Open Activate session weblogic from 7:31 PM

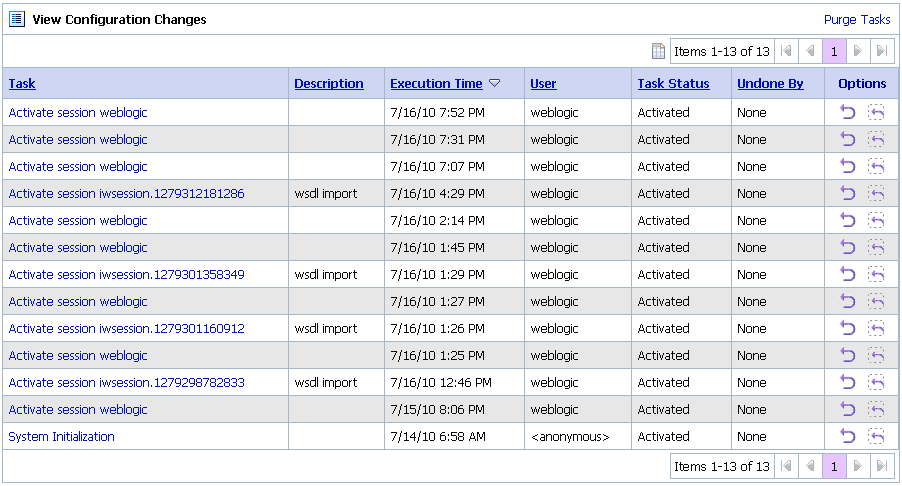pyautogui.click(x=78, y=140)
